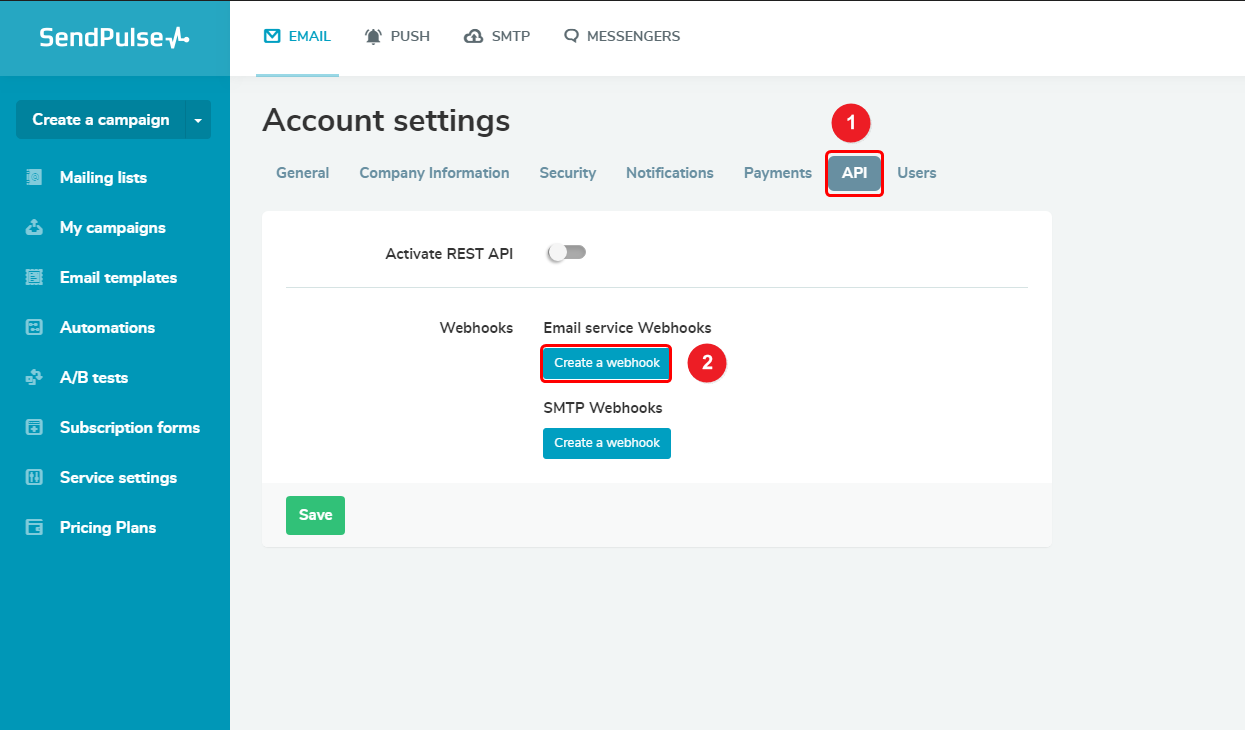
Task: Enable the Activate REST API toggle
Action: pyautogui.click(x=566, y=253)
